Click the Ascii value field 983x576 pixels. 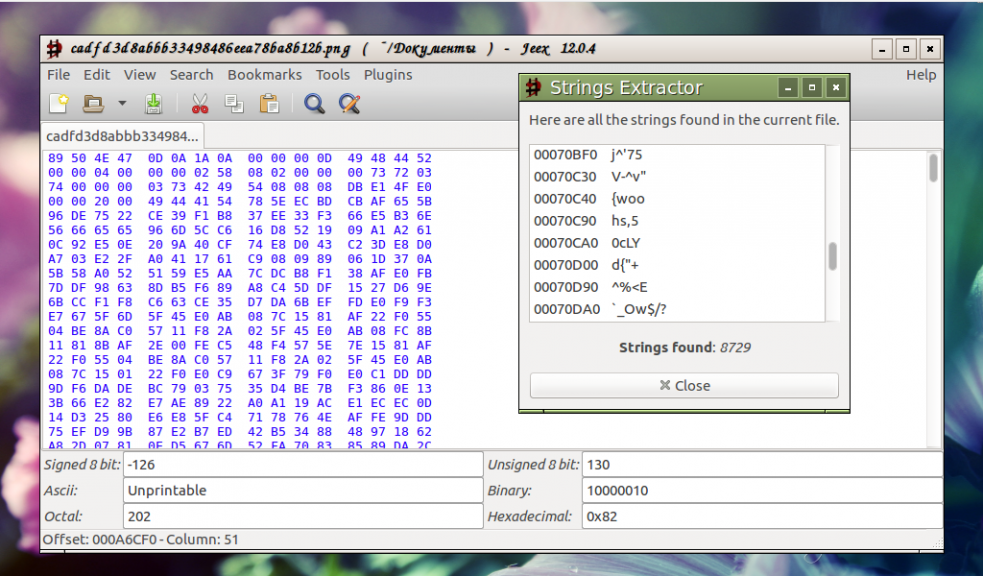(x=303, y=490)
